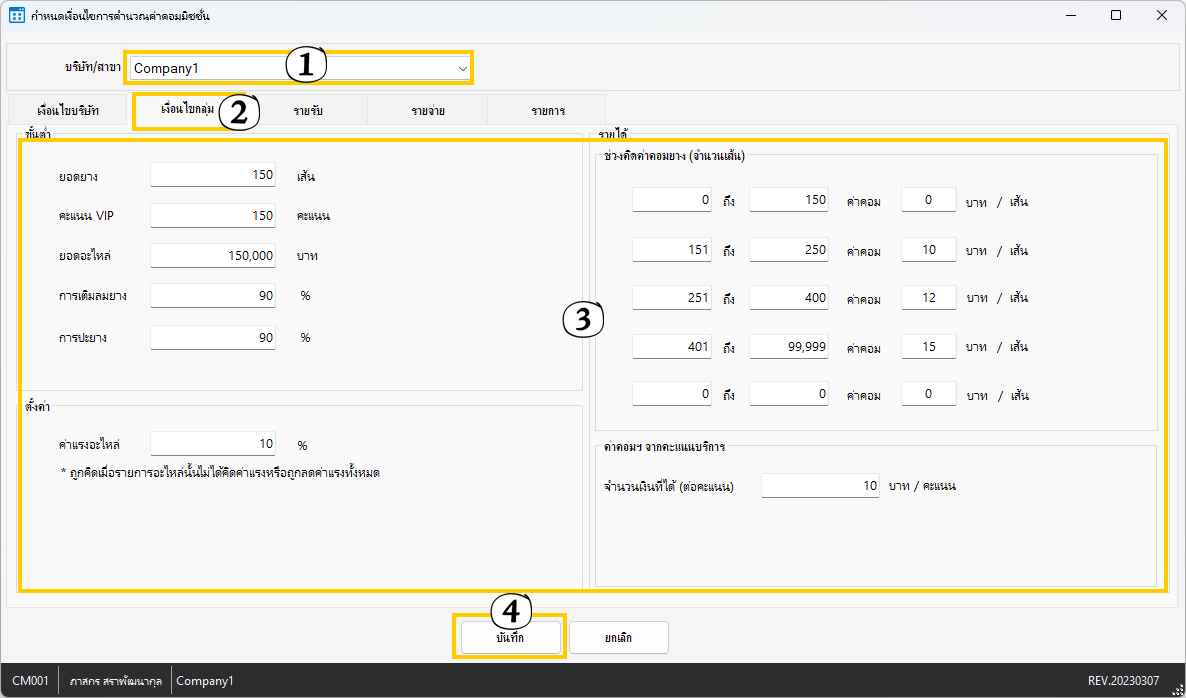Select the เงื่อนไขกลุ่ม tab
This screenshot has height=698, width=1186.
pos(188,110)
